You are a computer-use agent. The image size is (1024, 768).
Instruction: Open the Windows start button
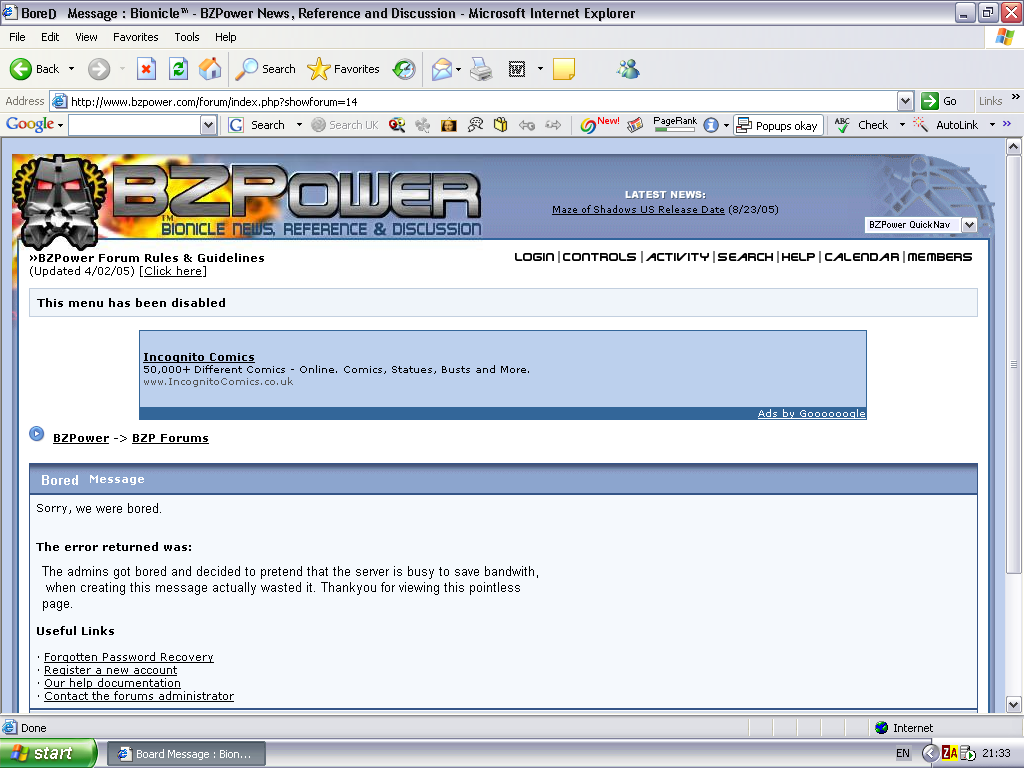click(x=48, y=754)
